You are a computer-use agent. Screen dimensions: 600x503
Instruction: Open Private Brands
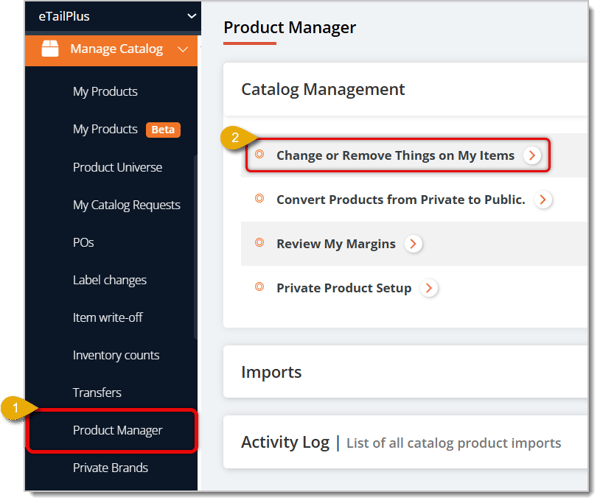(x=111, y=468)
